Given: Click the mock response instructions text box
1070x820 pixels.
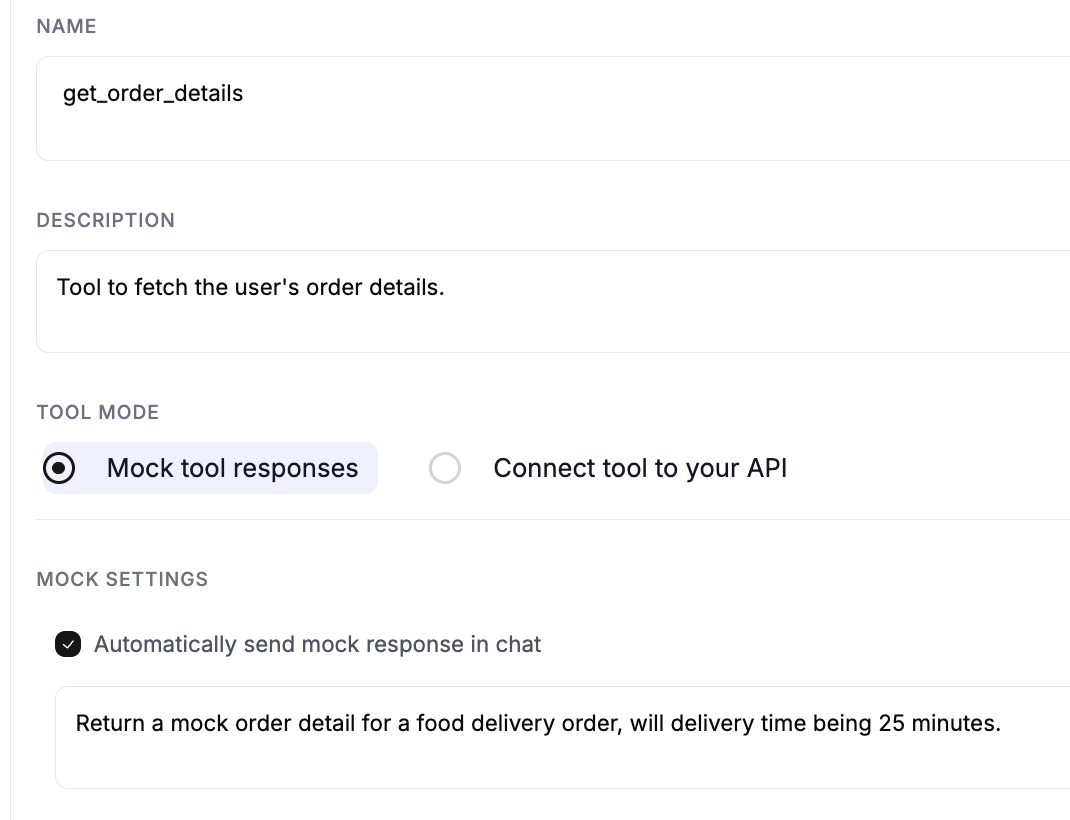Looking at the screenshot, I should click(x=500, y=737).
